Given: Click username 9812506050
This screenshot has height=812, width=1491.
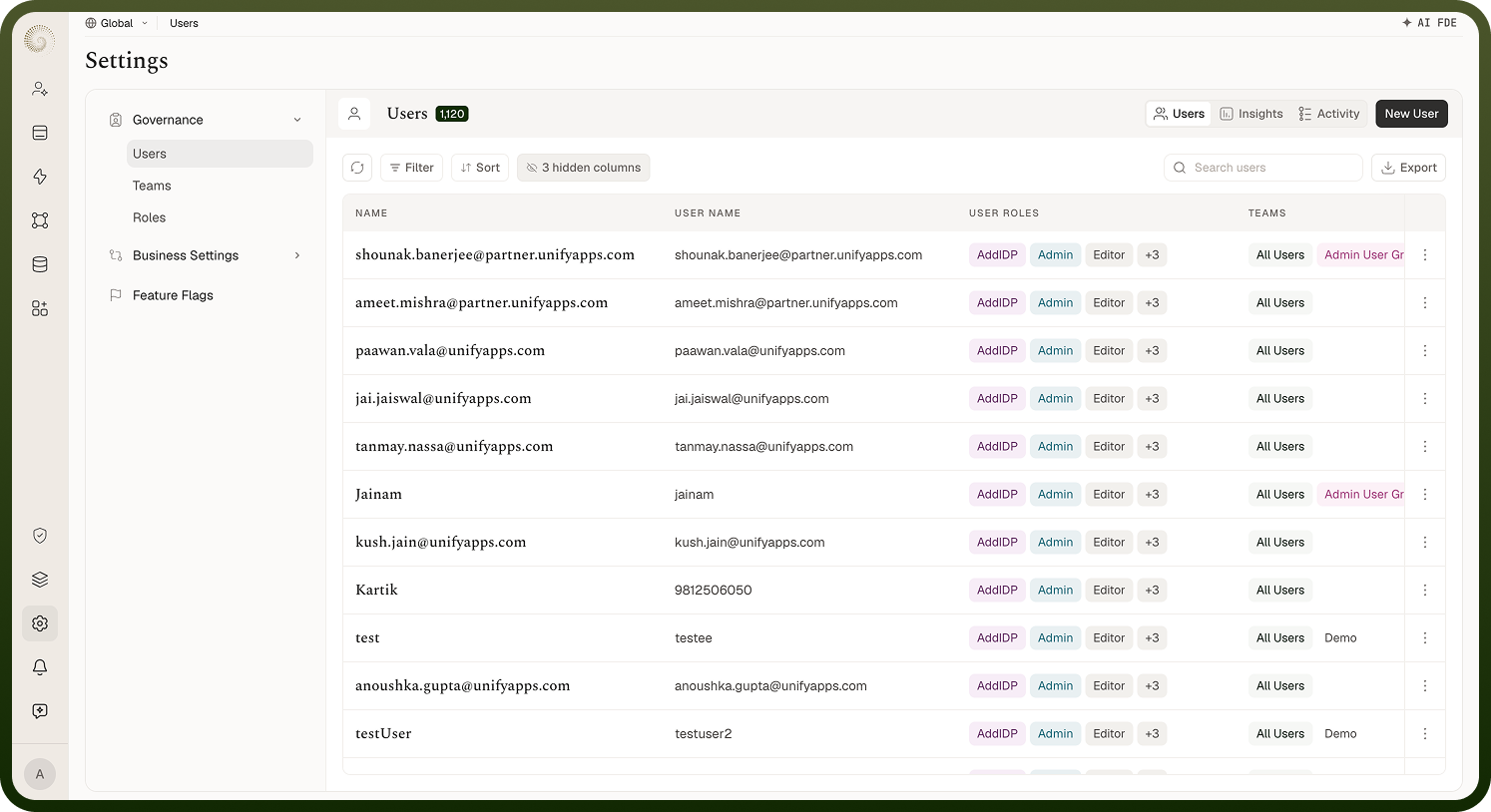Looking at the screenshot, I should [x=714, y=591].
